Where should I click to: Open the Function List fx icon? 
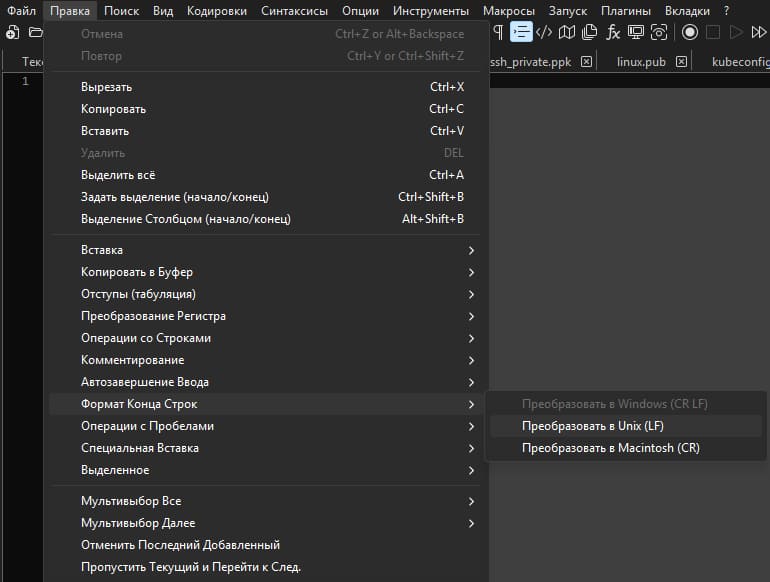click(x=613, y=32)
